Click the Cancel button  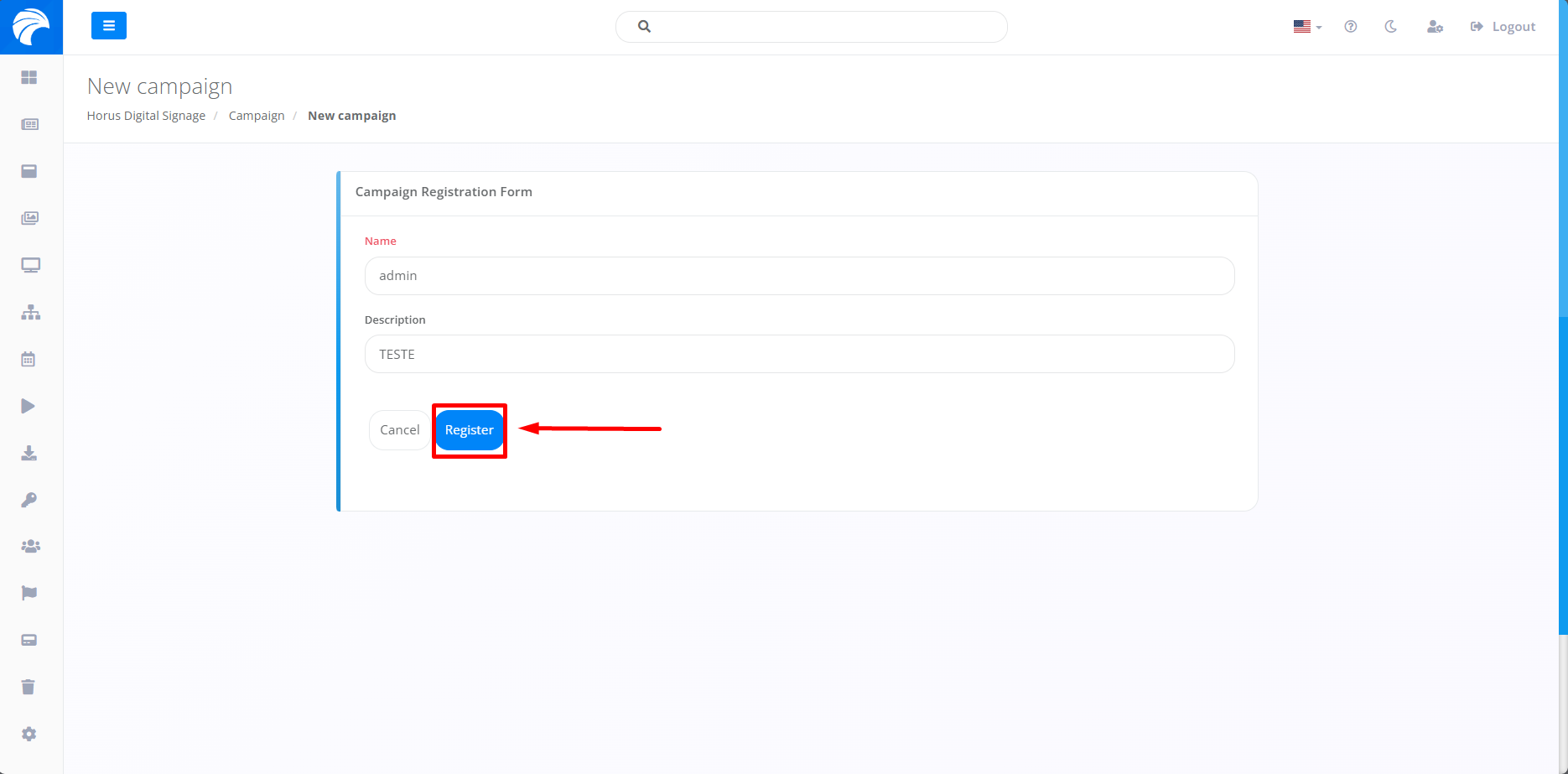click(399, 430)
